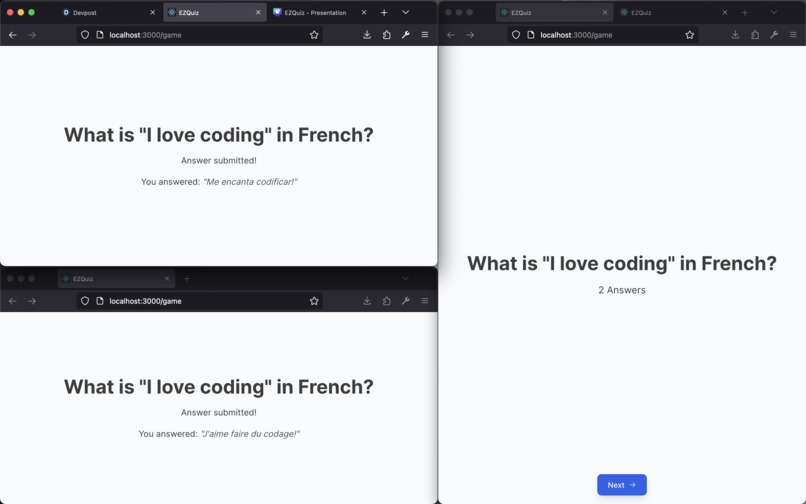Go back in the right browser window
Viewport: 806px width, 504px height.
click(x=451, y=35)
